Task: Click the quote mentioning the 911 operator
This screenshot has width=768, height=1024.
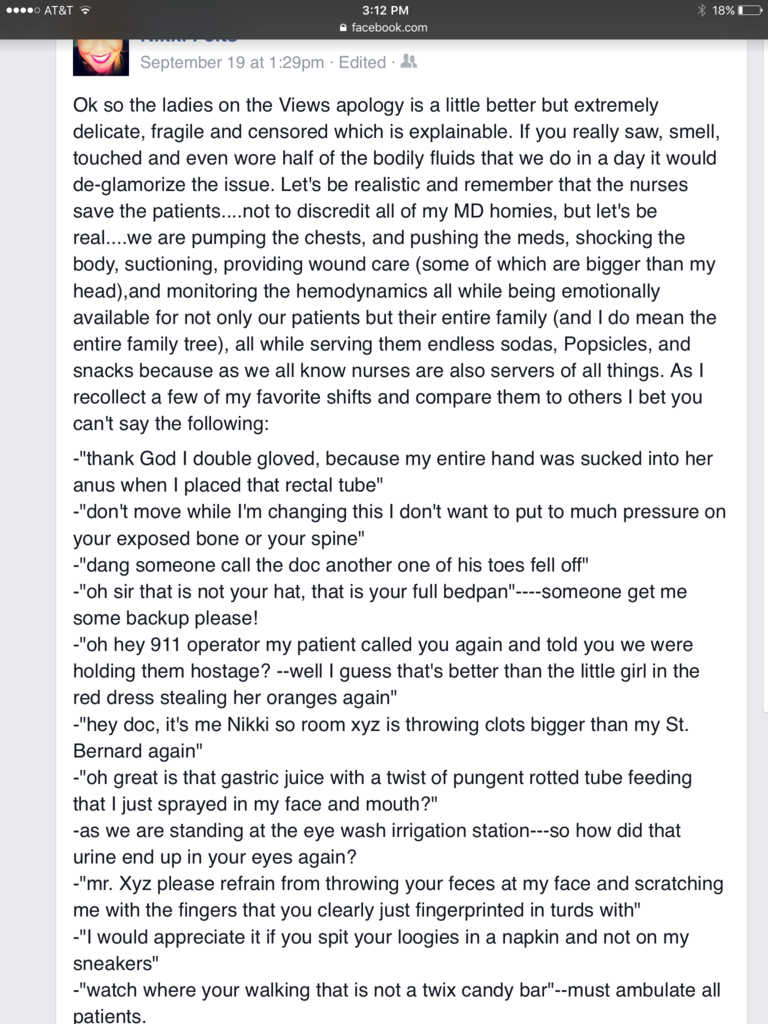Action: click(x=385, y=671)
